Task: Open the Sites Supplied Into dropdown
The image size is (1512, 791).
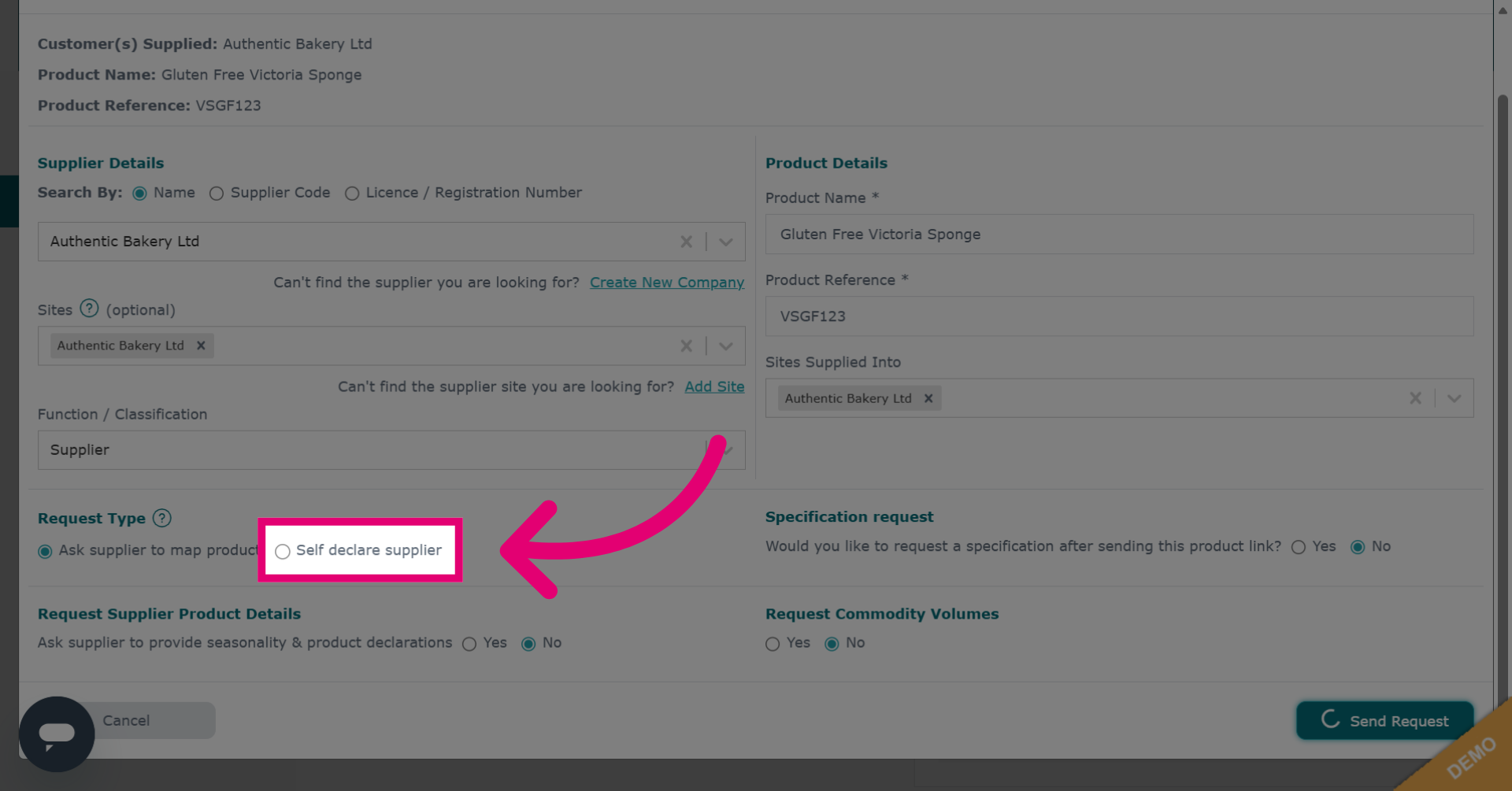Action: (1454, 398)
